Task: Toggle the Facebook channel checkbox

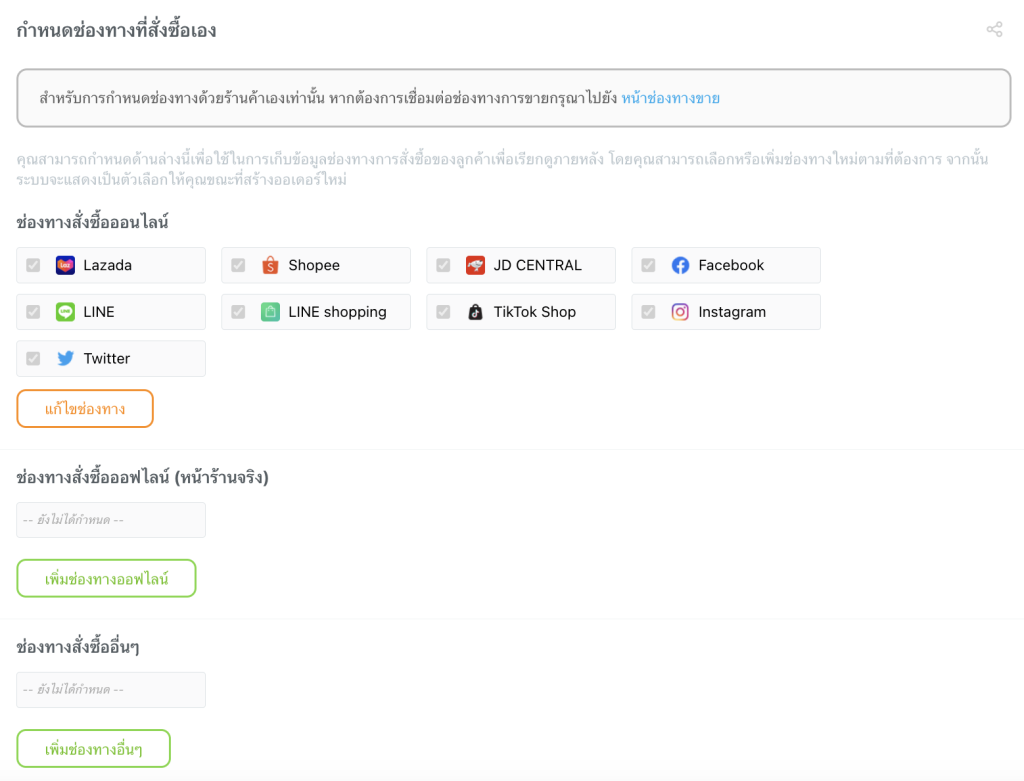Action: (x=648, y=265)
